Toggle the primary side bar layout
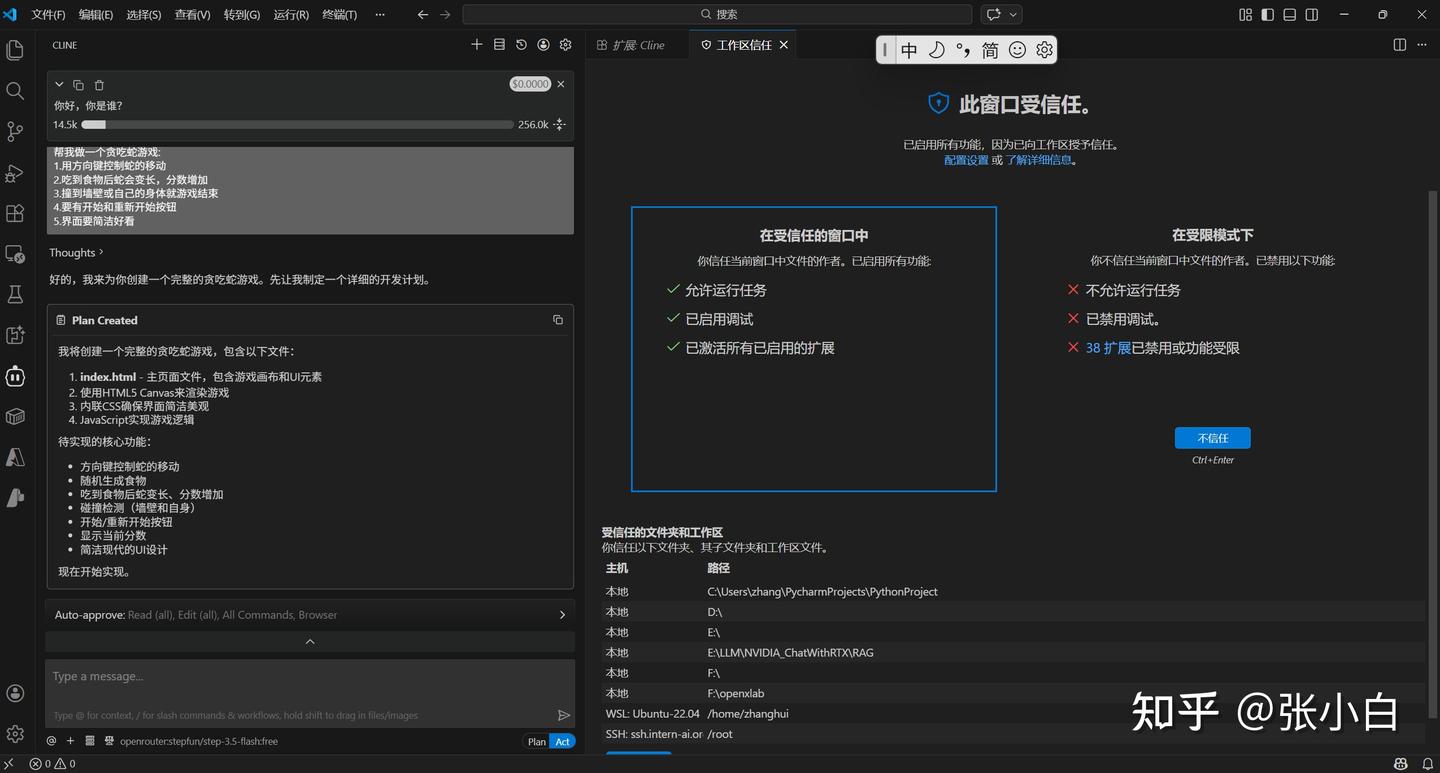The height and width of the screenshot is (773, 1440). tap(1267, 14)
